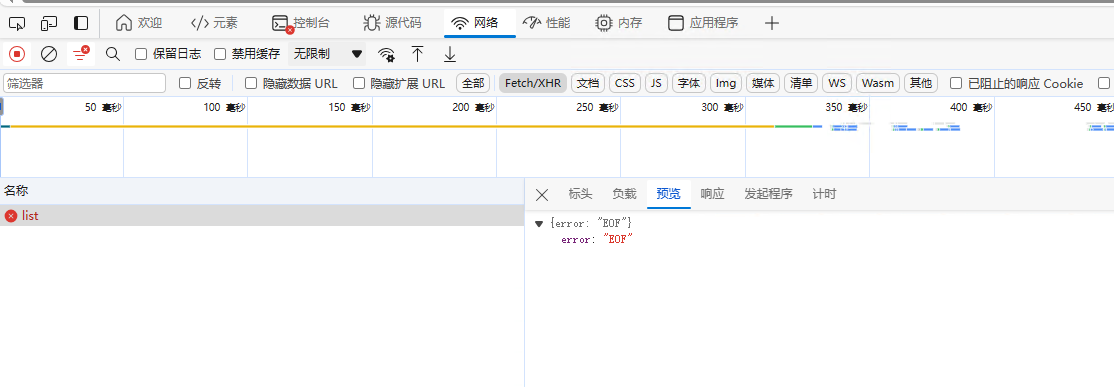Click the inspect element picker icon
This screenshot has width=1114, height=387.
point(17,23)
